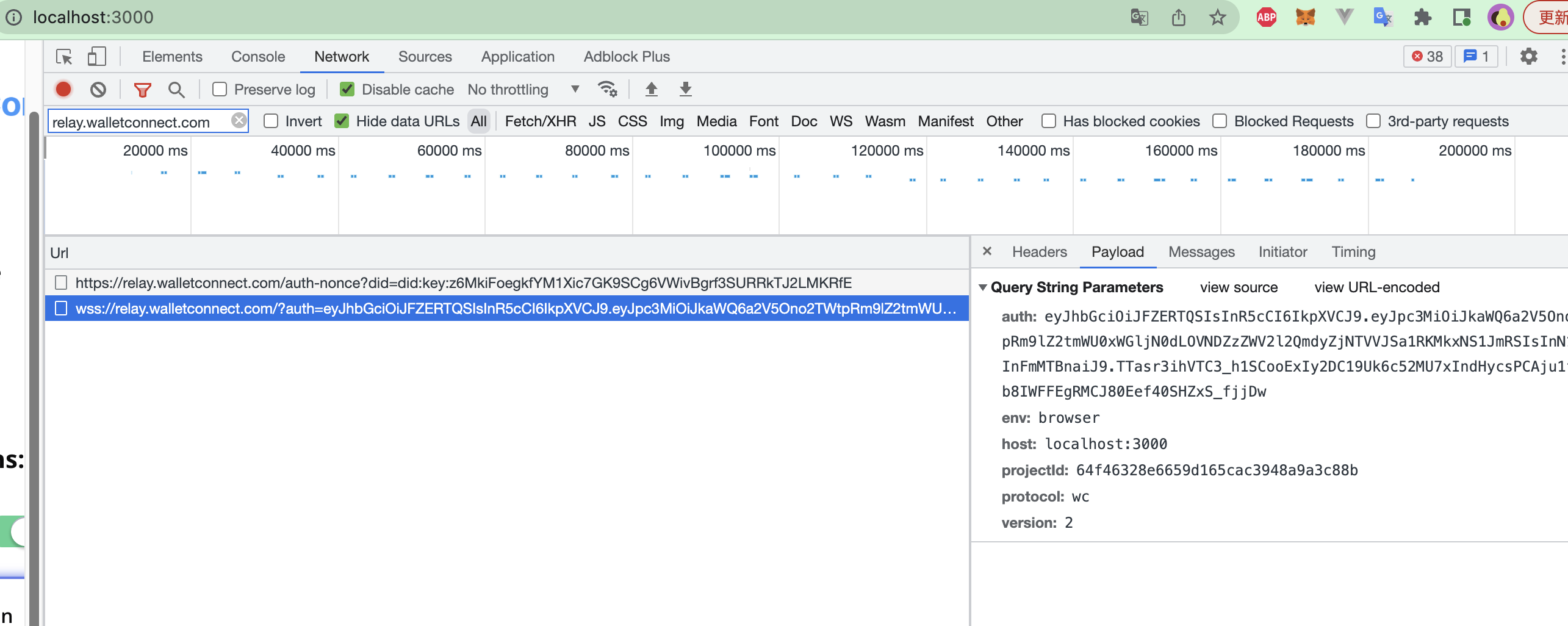
Task: Open the side panel icon
Action: click(1461, 17)
